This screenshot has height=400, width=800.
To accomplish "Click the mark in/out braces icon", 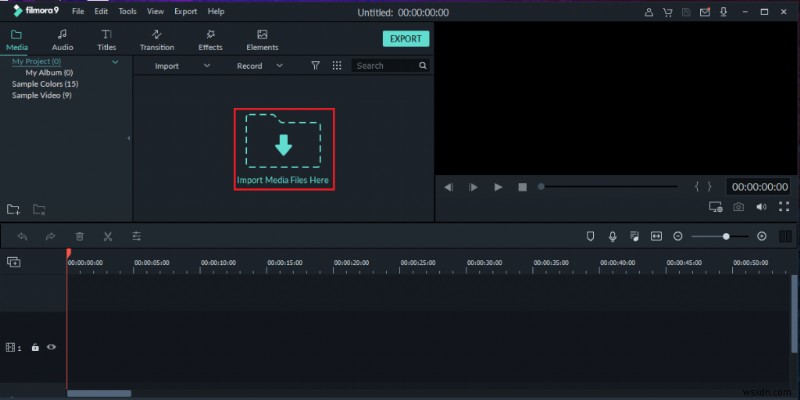I will tap(703, 187).
